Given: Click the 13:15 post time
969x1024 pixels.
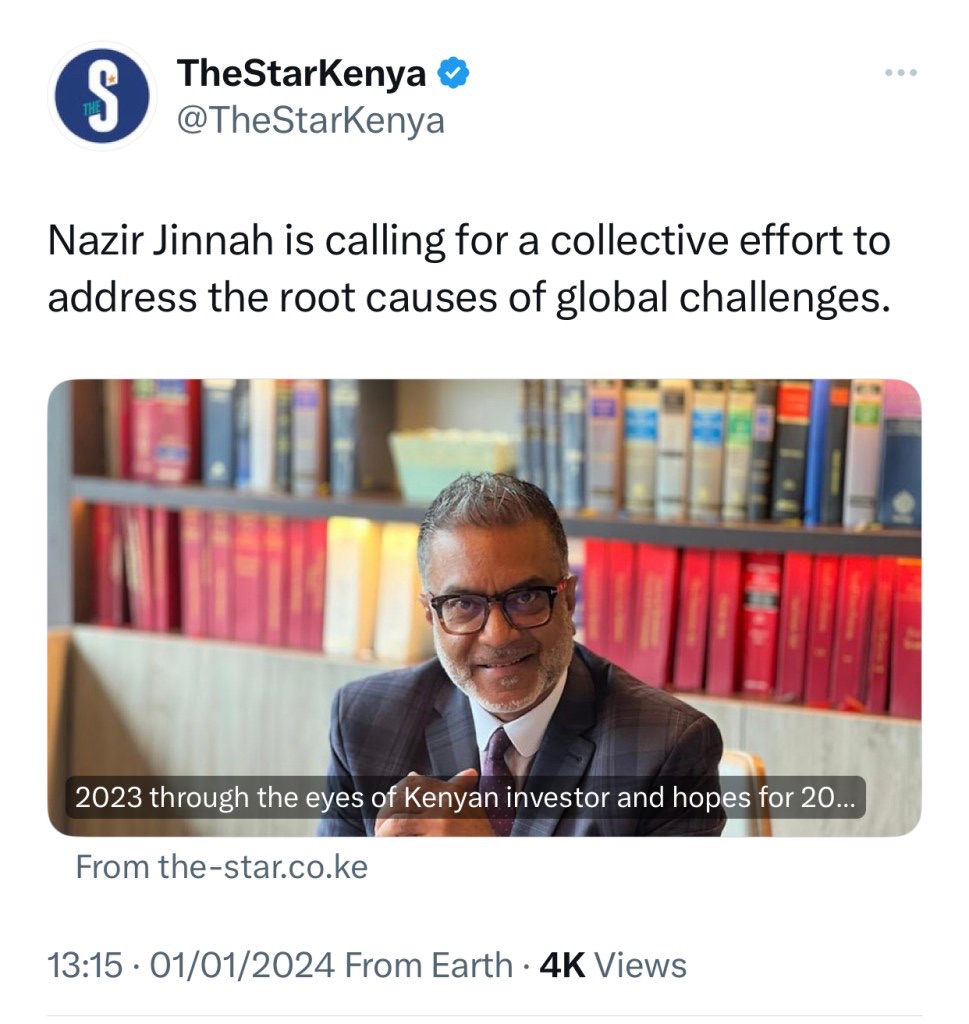Looking at the screenshot, I should coord(85,966).
